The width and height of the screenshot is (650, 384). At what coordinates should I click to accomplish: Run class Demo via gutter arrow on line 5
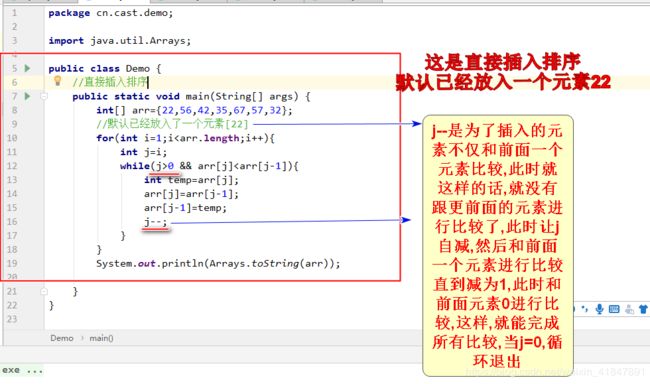(27, 68)
